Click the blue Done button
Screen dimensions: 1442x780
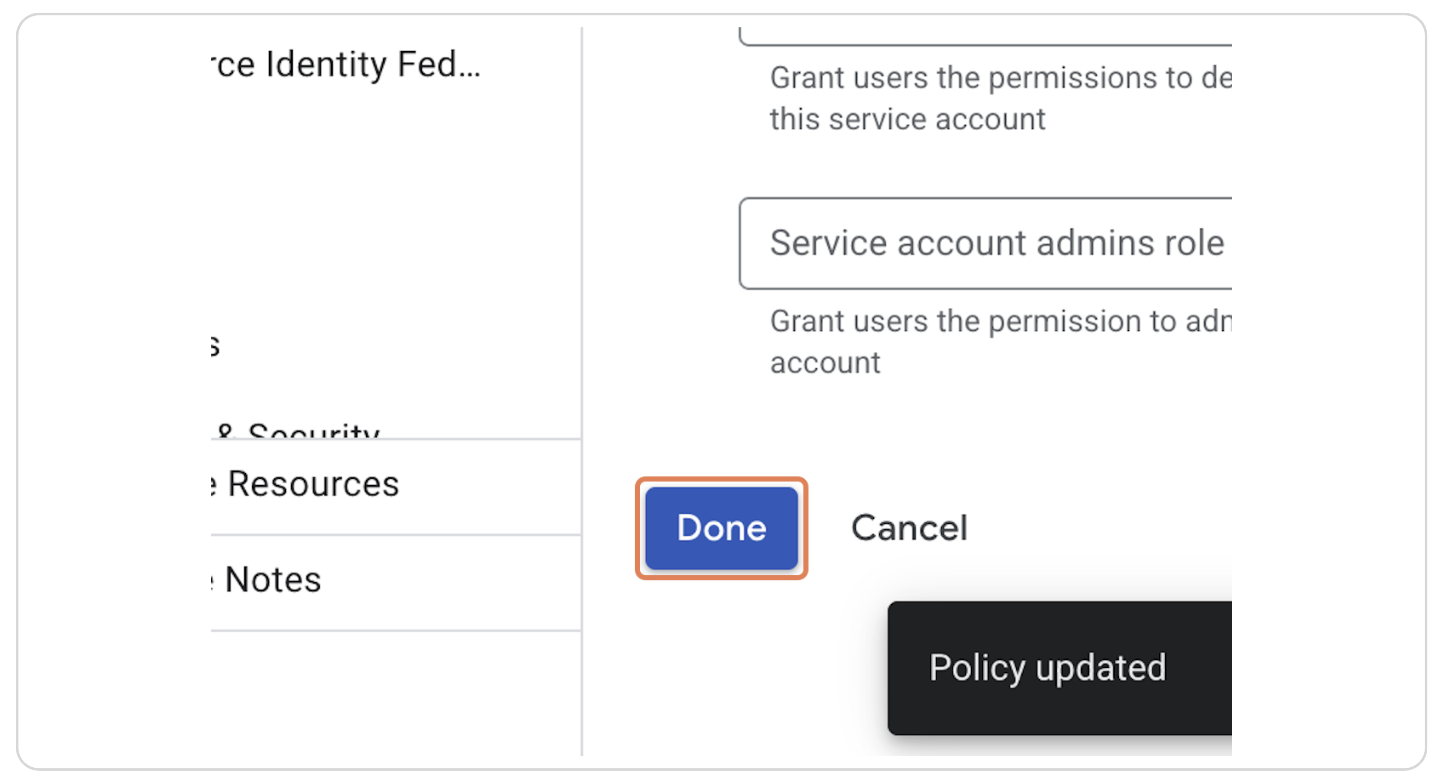click(x=721, y=528)
